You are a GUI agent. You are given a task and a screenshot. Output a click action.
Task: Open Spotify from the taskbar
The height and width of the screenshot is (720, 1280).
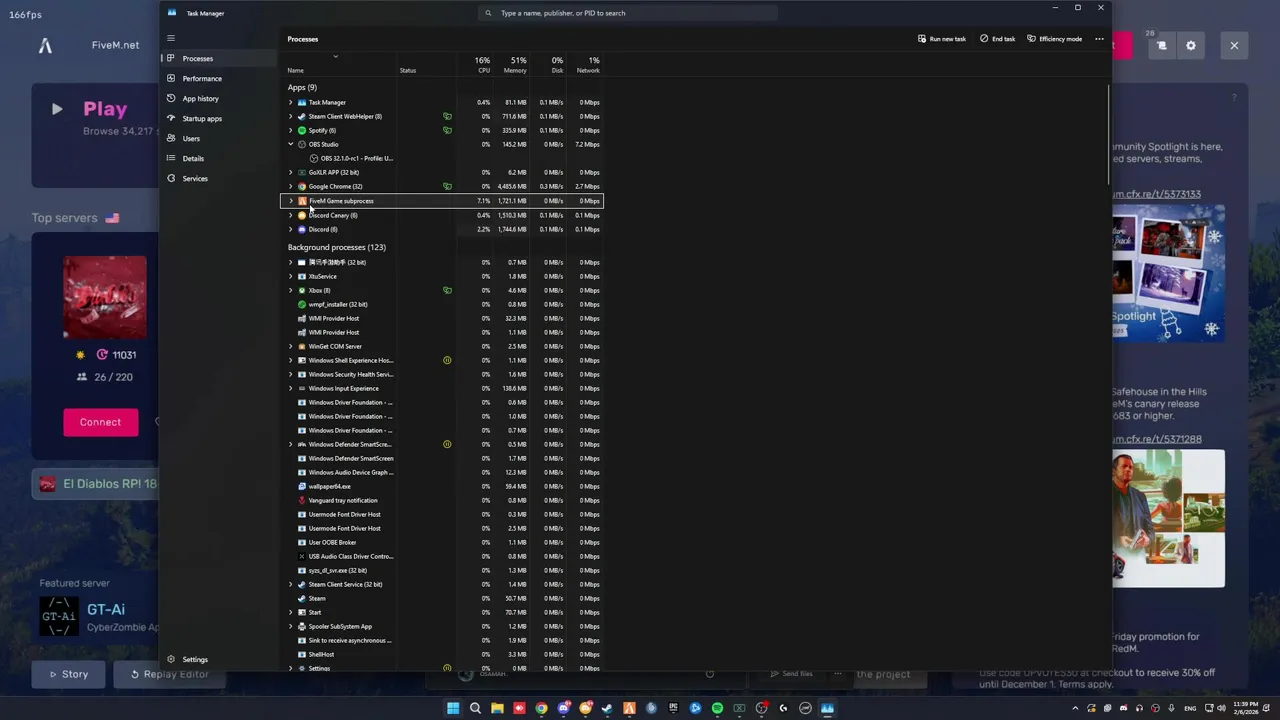(x=717, y=708)
